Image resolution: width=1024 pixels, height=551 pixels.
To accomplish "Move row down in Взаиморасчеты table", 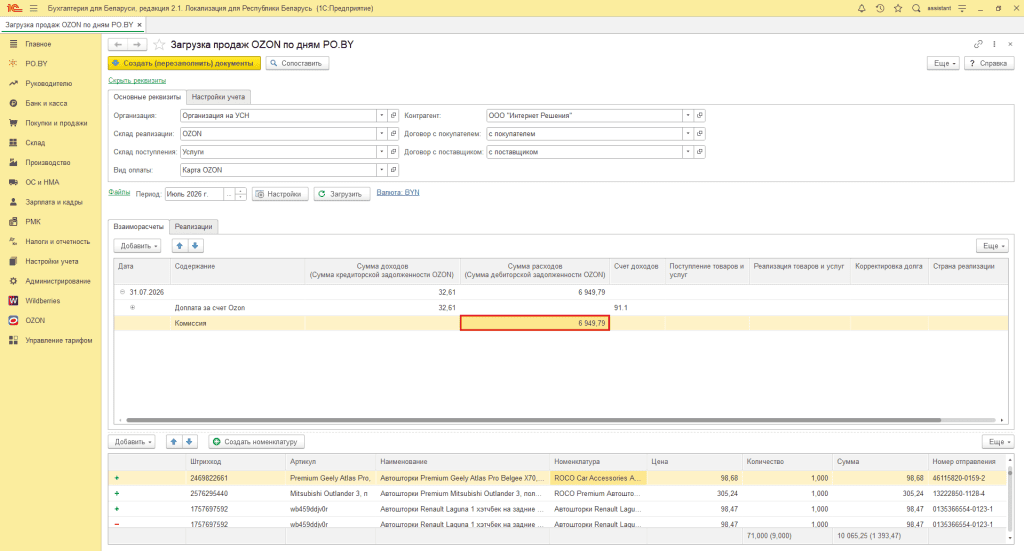I will [x=195, y=246].
